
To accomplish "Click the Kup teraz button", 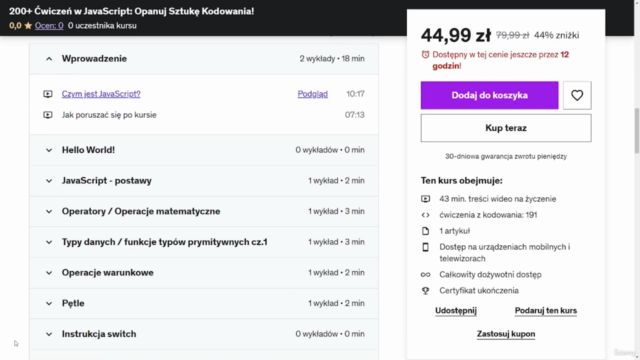I will coord(506,128).
